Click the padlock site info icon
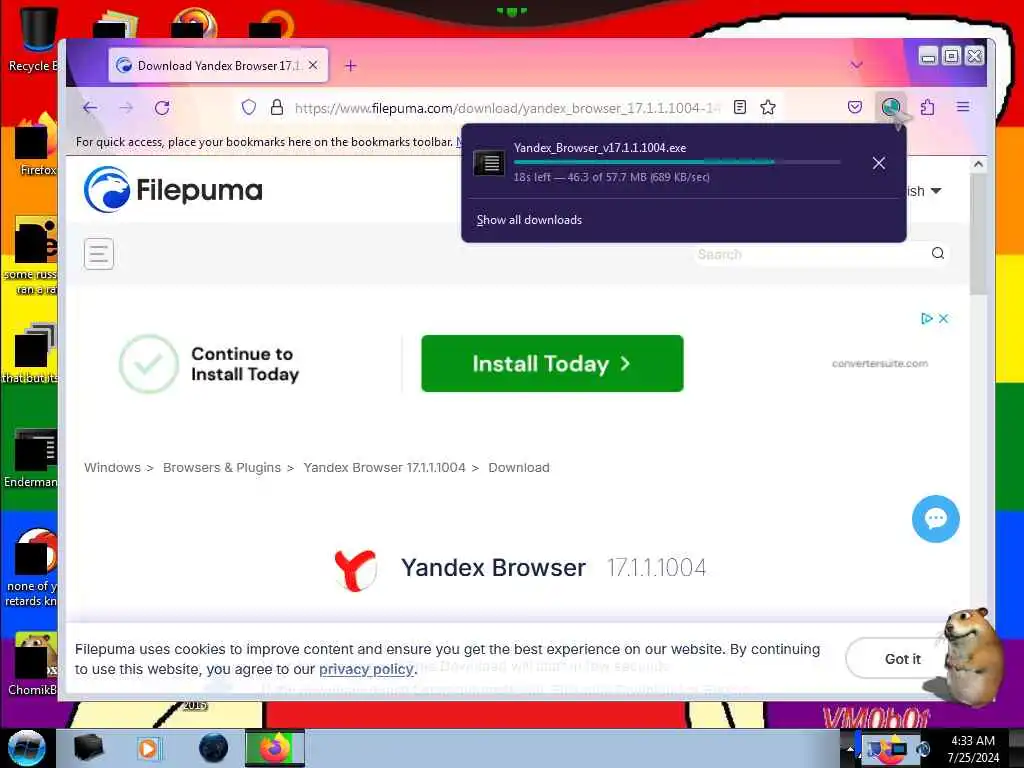The width and height of the screenshot is (1024, 768). tap(277, 107)
